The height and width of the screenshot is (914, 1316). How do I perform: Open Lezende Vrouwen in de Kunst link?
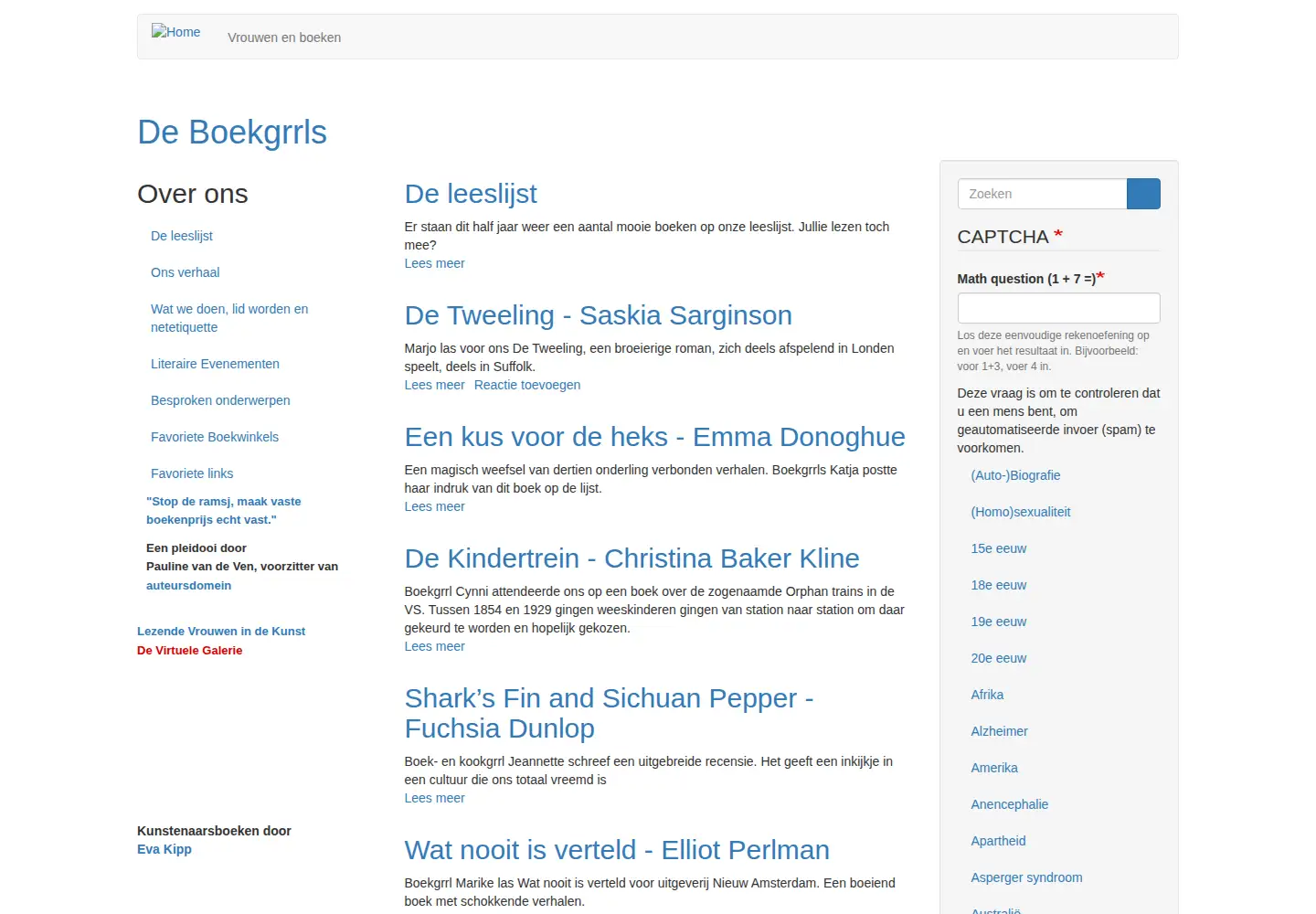pos(221,632)
